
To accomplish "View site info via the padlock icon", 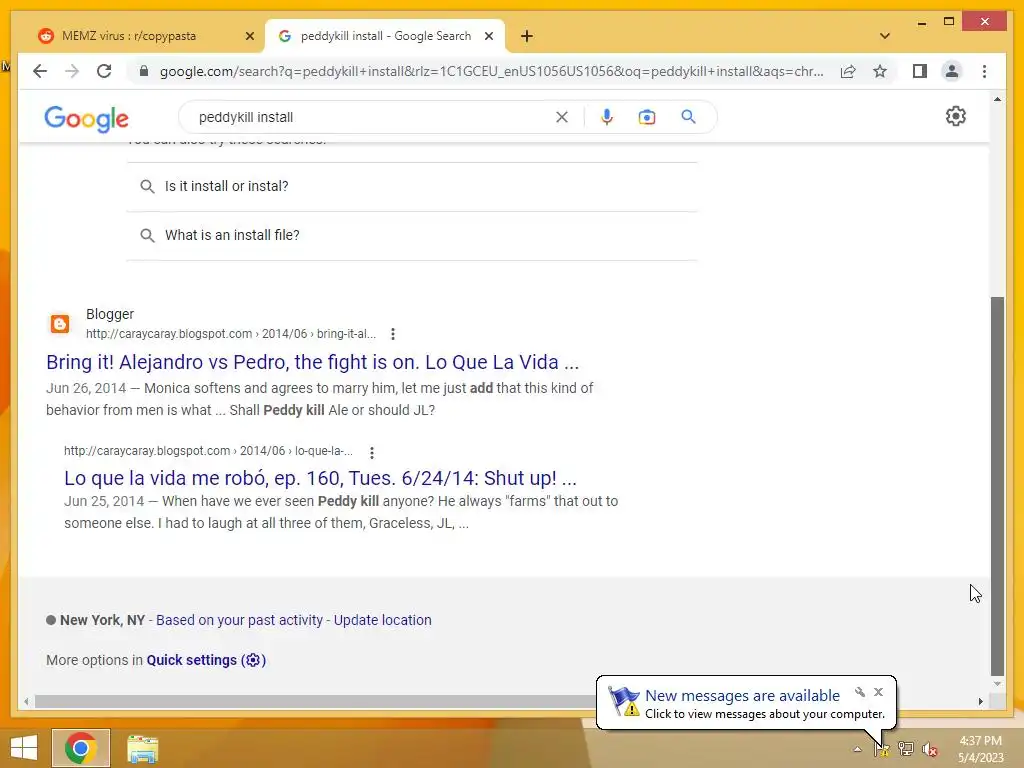I will 144,71.
